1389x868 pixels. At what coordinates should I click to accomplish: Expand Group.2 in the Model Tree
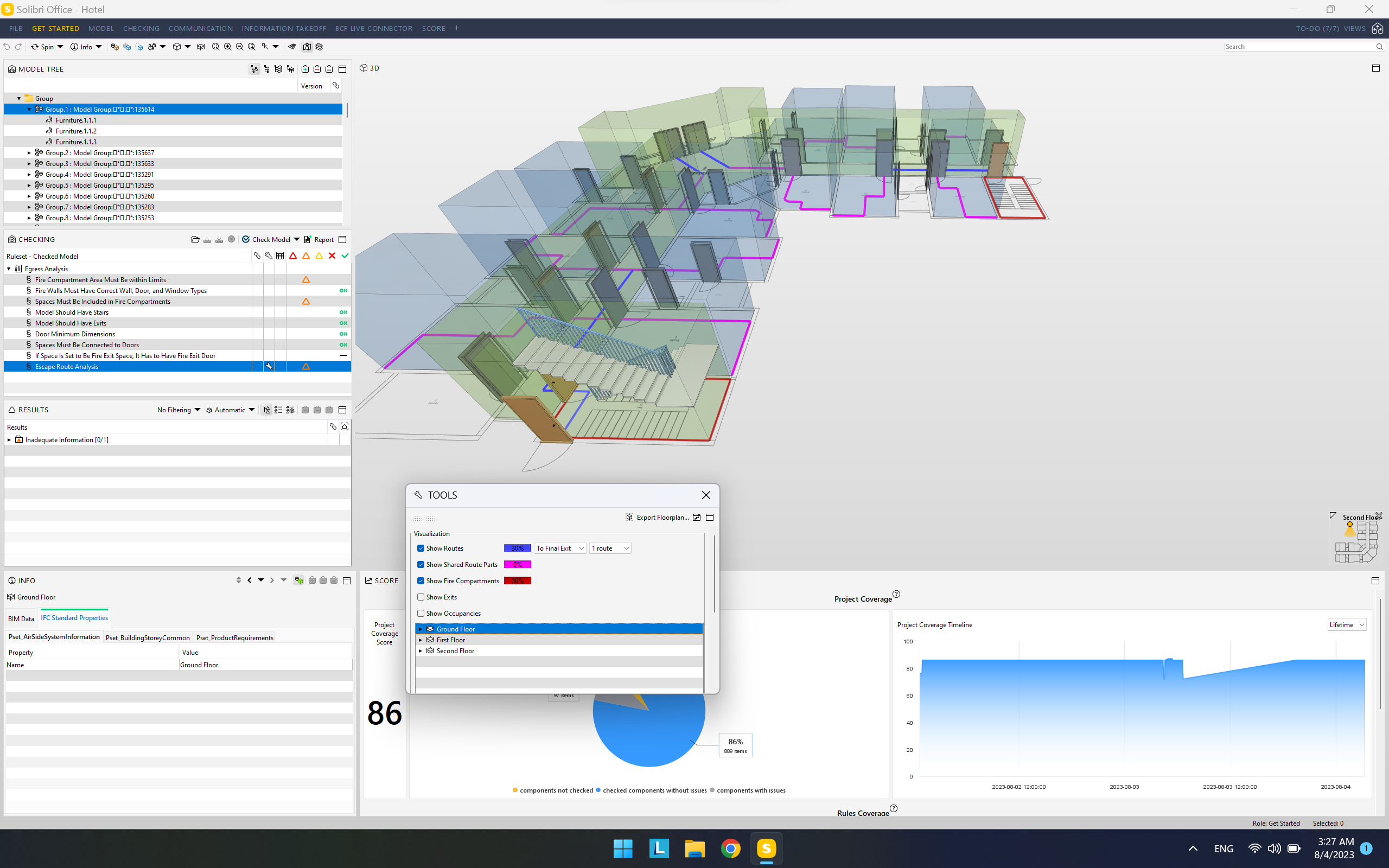(x=29, y=152)
